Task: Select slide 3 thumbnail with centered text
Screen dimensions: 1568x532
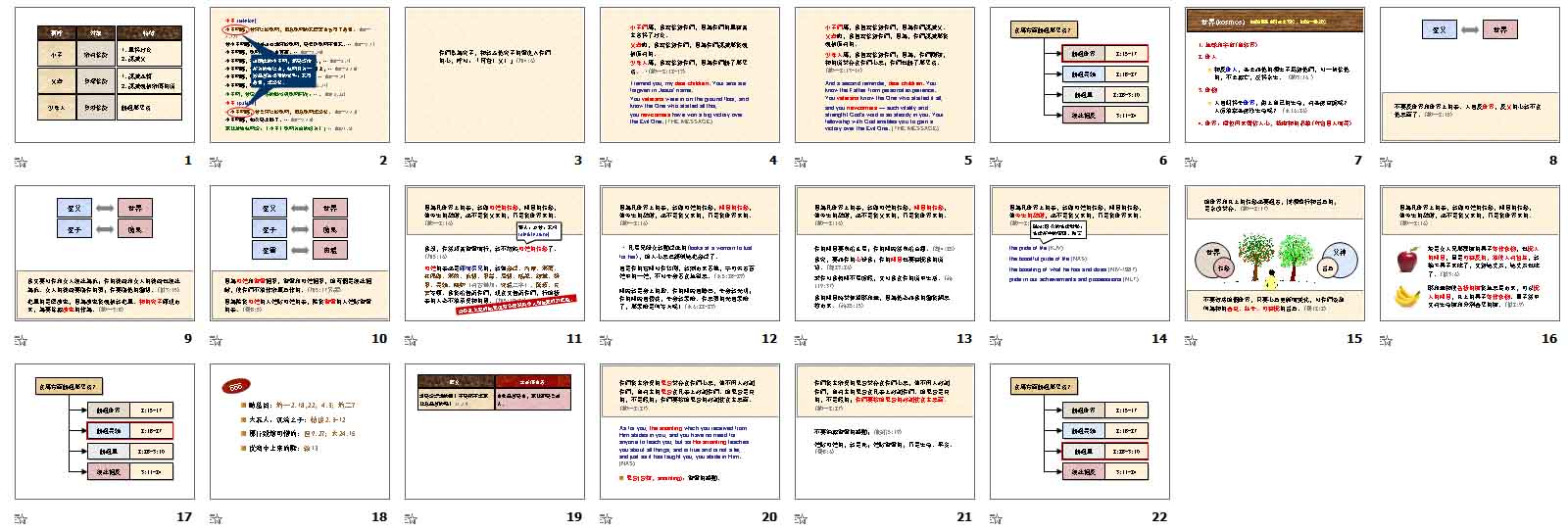Action: tap(495, 75)
